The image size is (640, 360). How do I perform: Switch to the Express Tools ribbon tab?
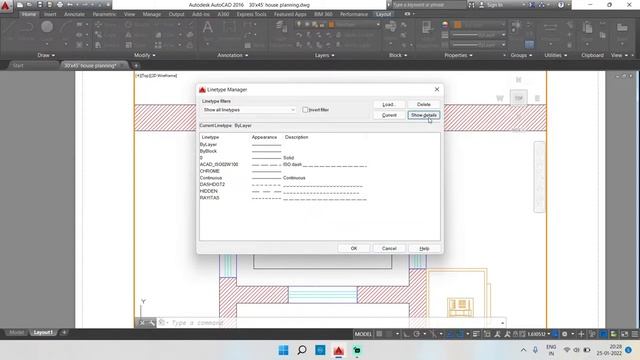point(251,14)
